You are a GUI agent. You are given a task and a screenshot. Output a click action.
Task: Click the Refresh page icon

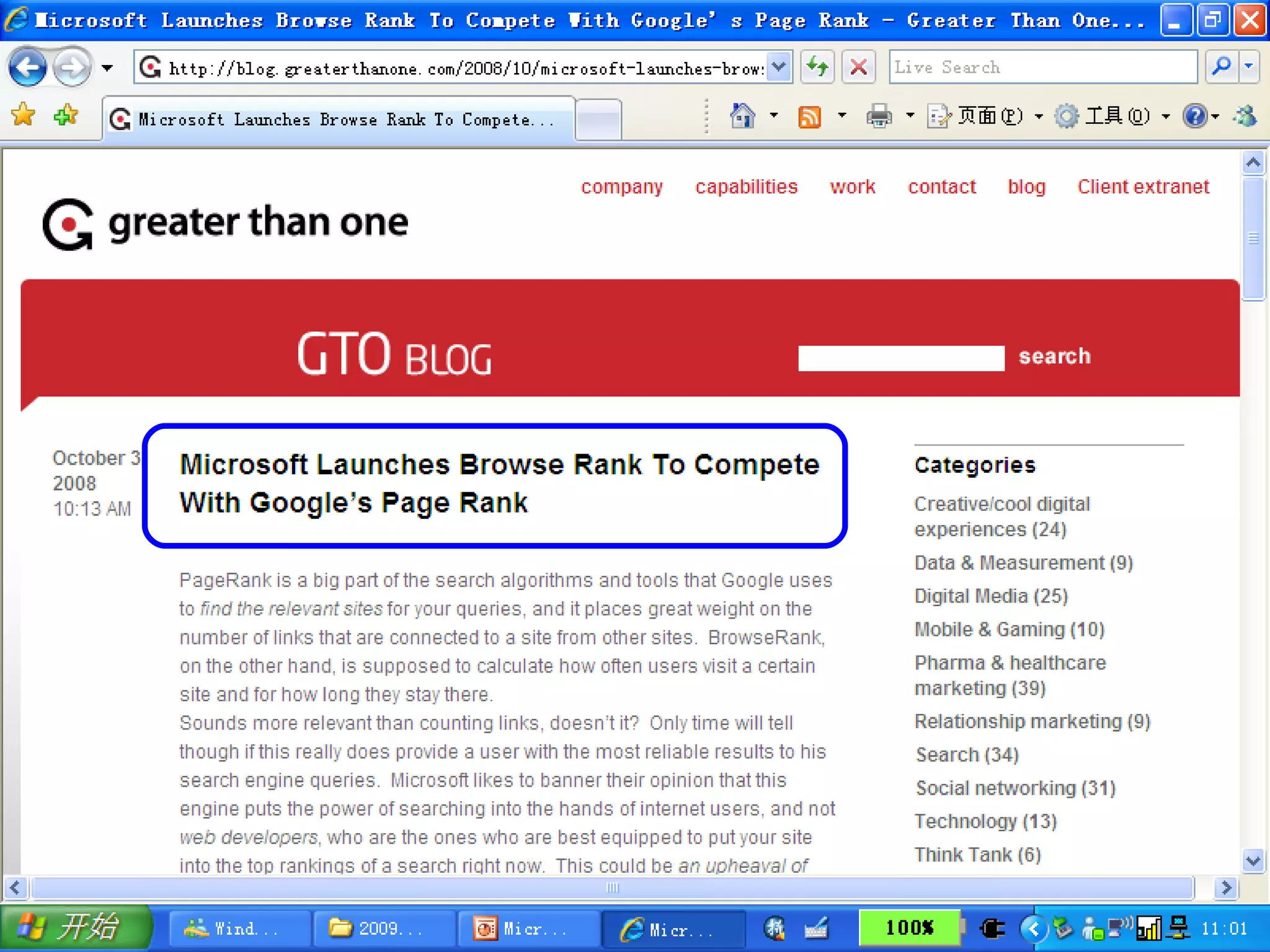pos(817,67)
